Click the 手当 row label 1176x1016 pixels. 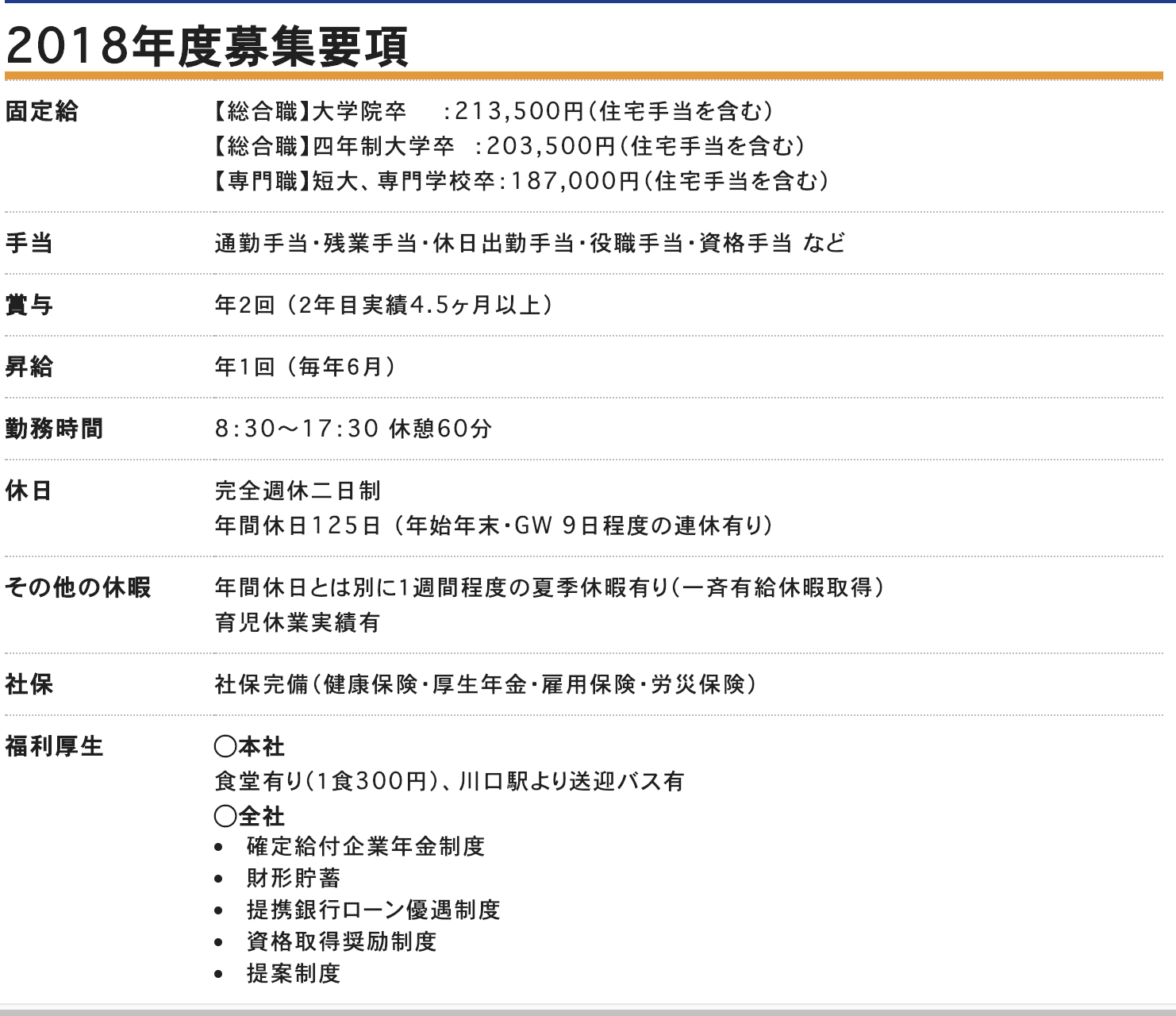[x=29, y=243]
